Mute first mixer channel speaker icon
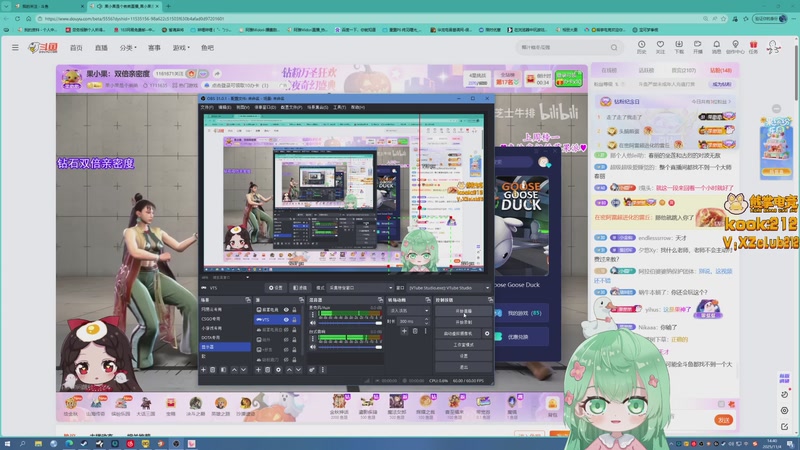 pyautogui.click(x=313, y=323)
